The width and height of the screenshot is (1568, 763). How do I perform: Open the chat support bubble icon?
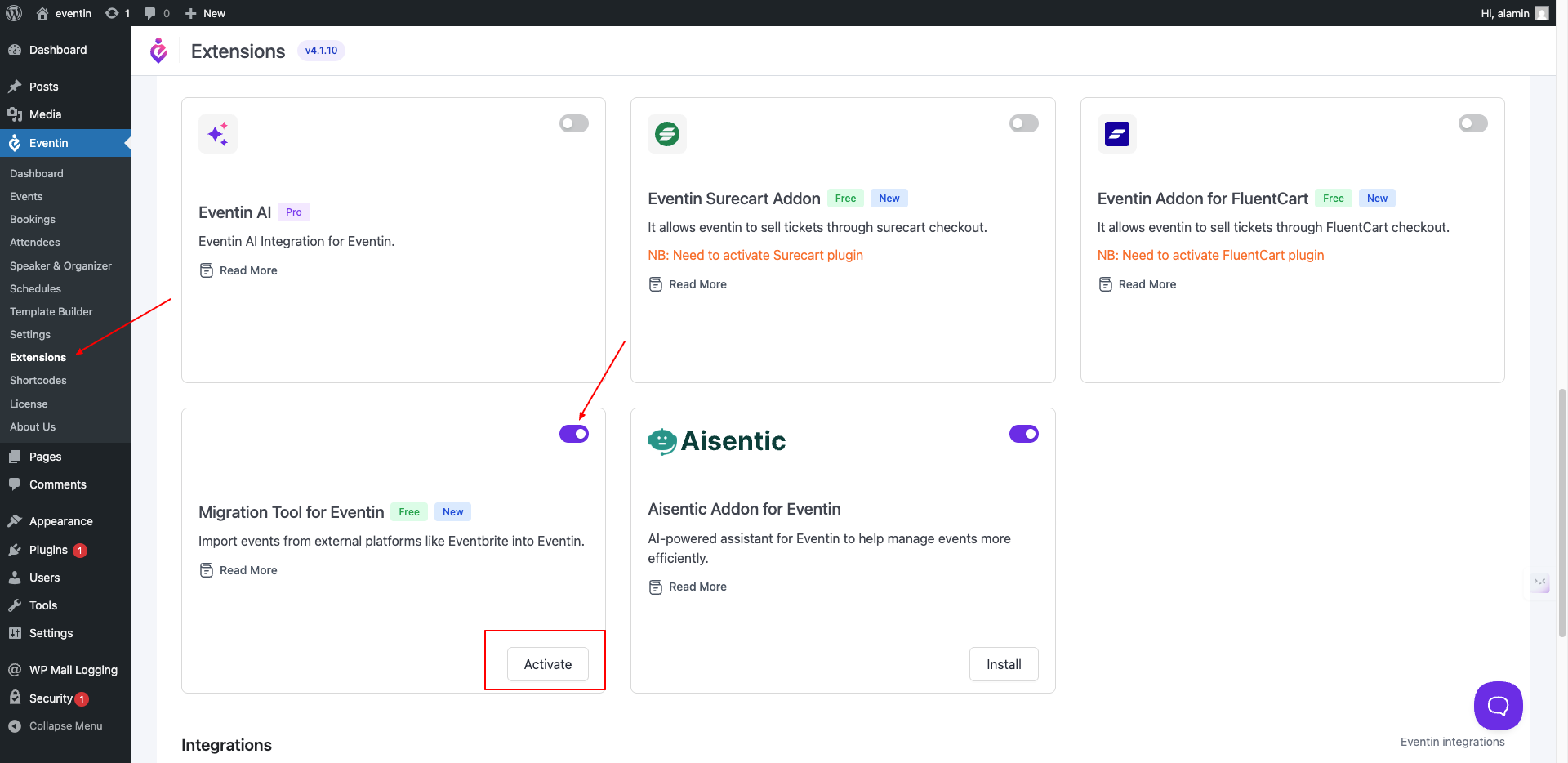coord(1498,706)
